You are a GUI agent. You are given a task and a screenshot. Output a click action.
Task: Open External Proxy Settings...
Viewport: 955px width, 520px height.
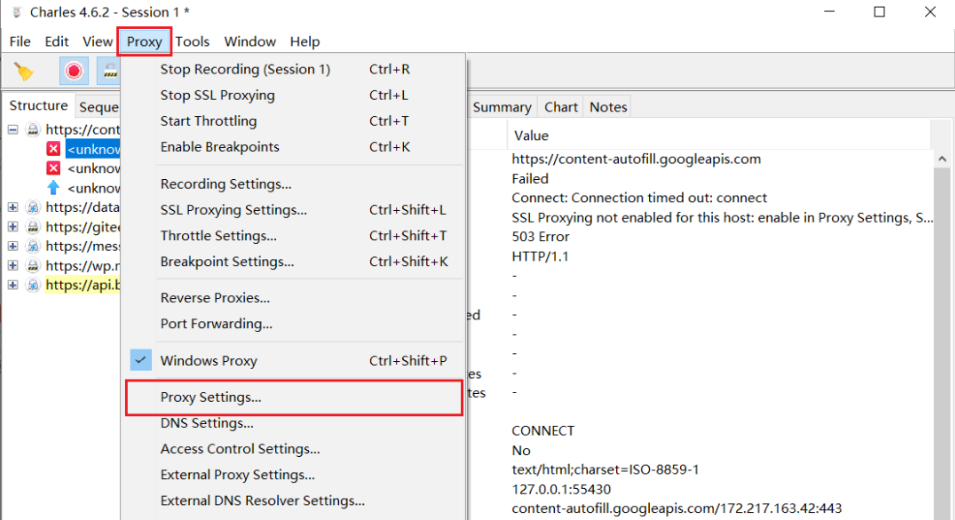pos(293,474)
